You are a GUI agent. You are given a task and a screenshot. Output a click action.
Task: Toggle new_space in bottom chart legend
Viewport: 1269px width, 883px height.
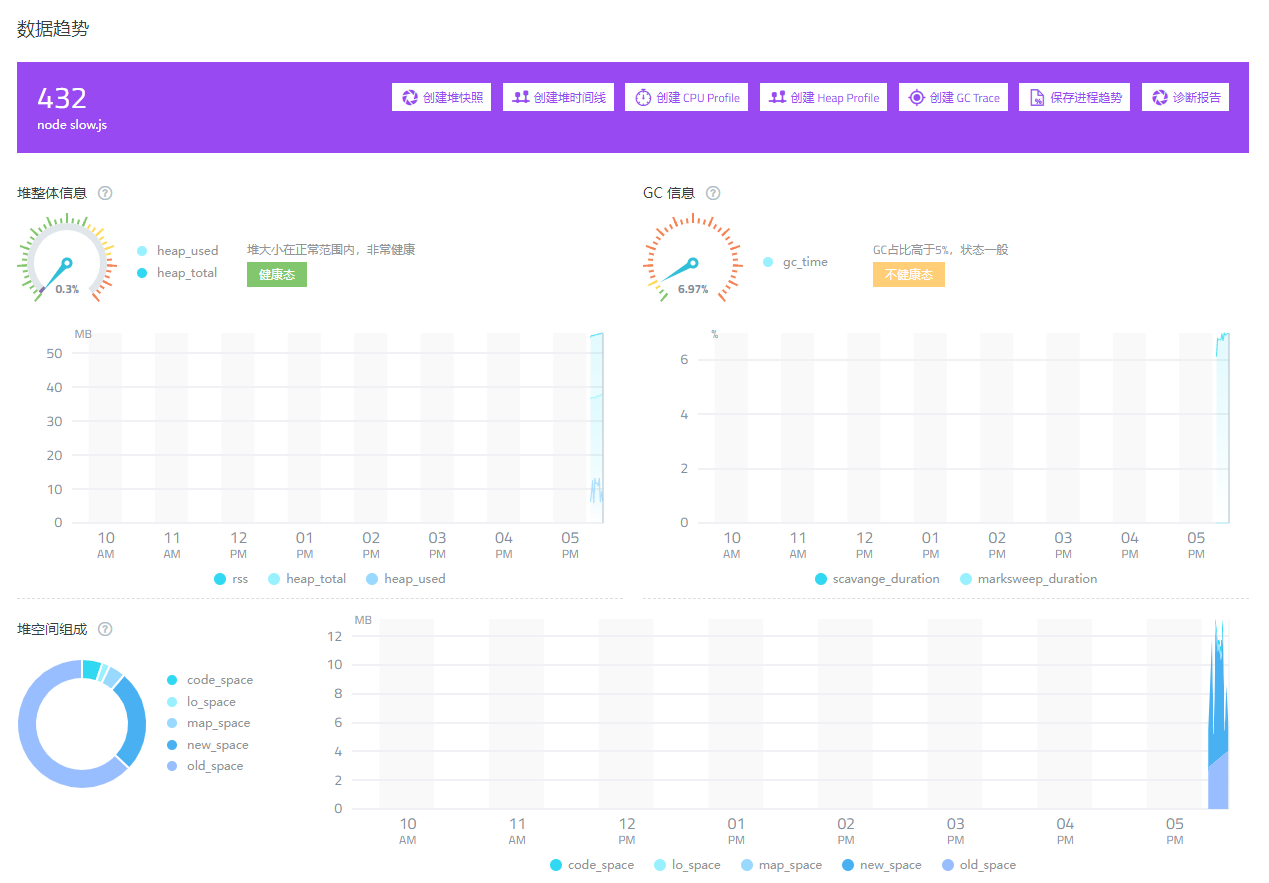(880, 865)
